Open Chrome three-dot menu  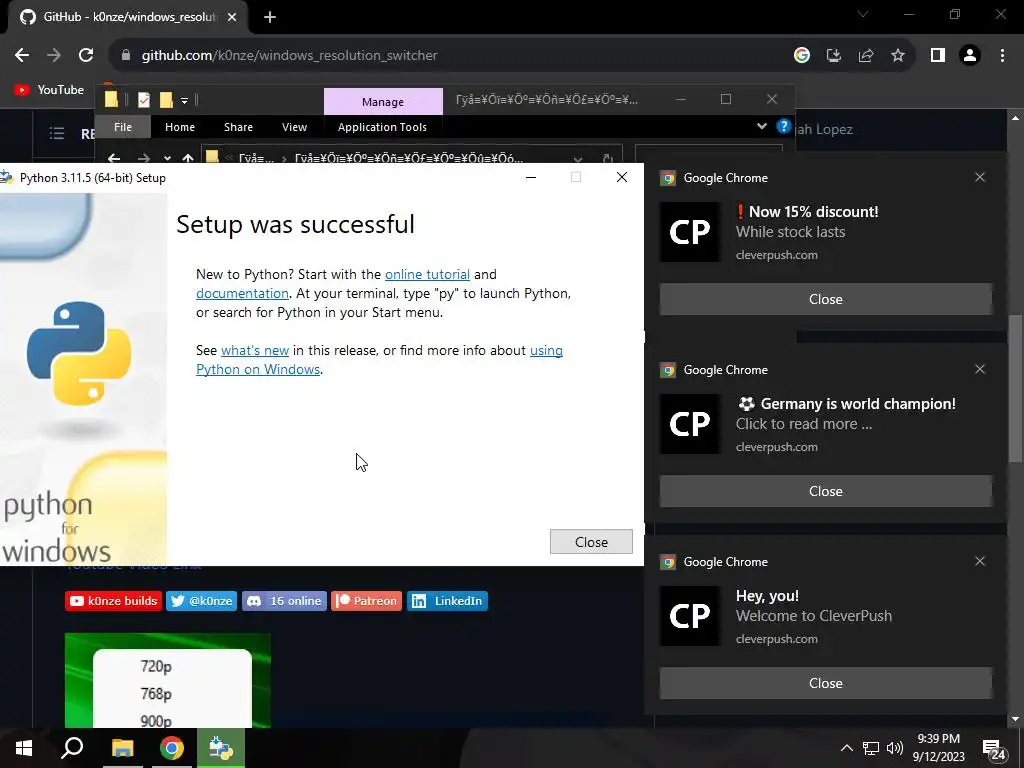pyautogui.click(x=1002, y=56)
